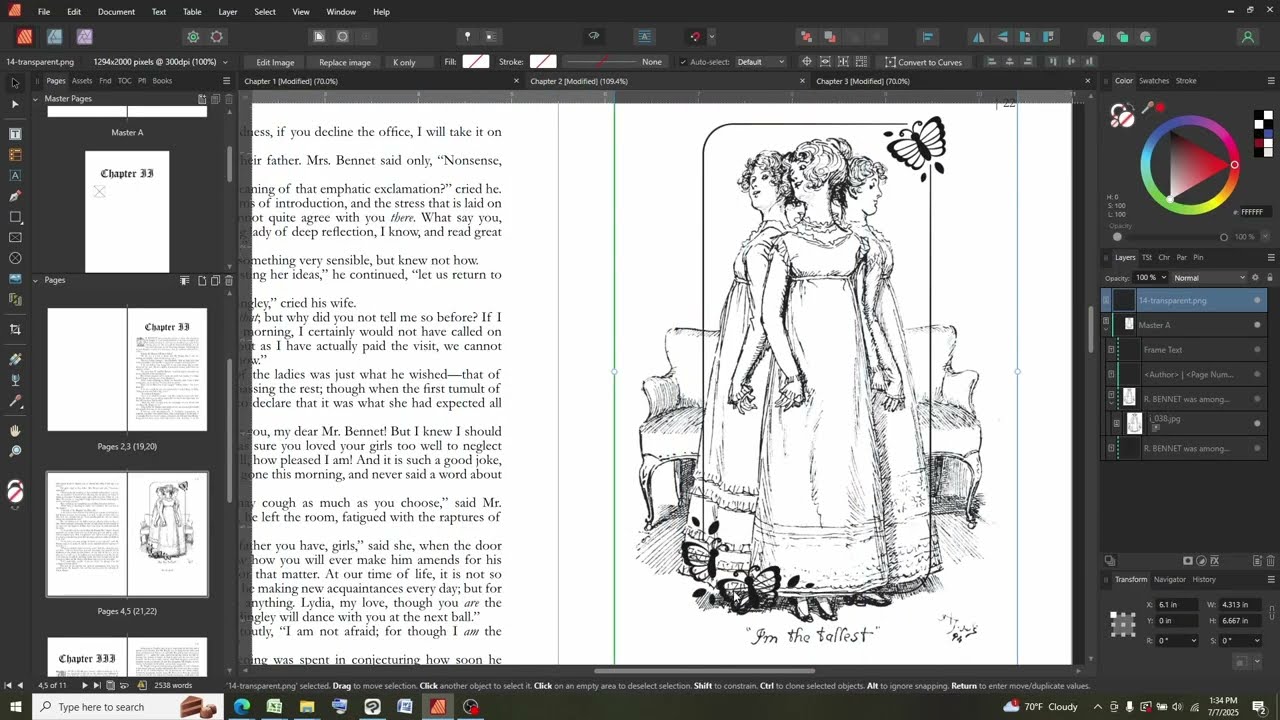Screen dimensions: 1280x720
Task: Open the Document menu
Action: pyautogui.click(x=116, y=12)
